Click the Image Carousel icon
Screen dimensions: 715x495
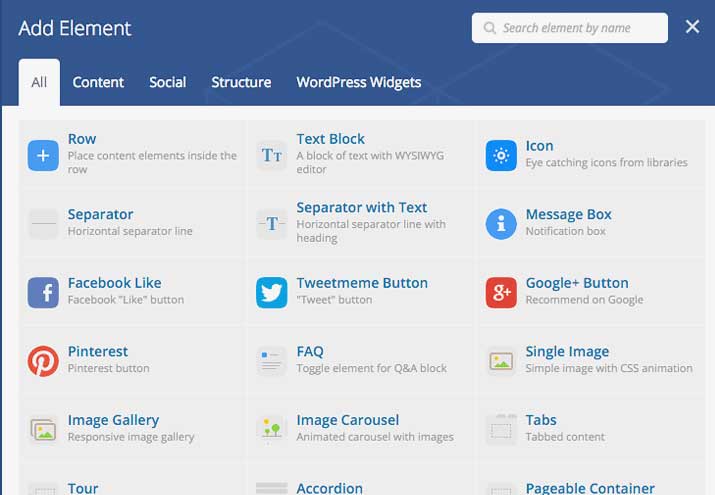pos(272,429)
